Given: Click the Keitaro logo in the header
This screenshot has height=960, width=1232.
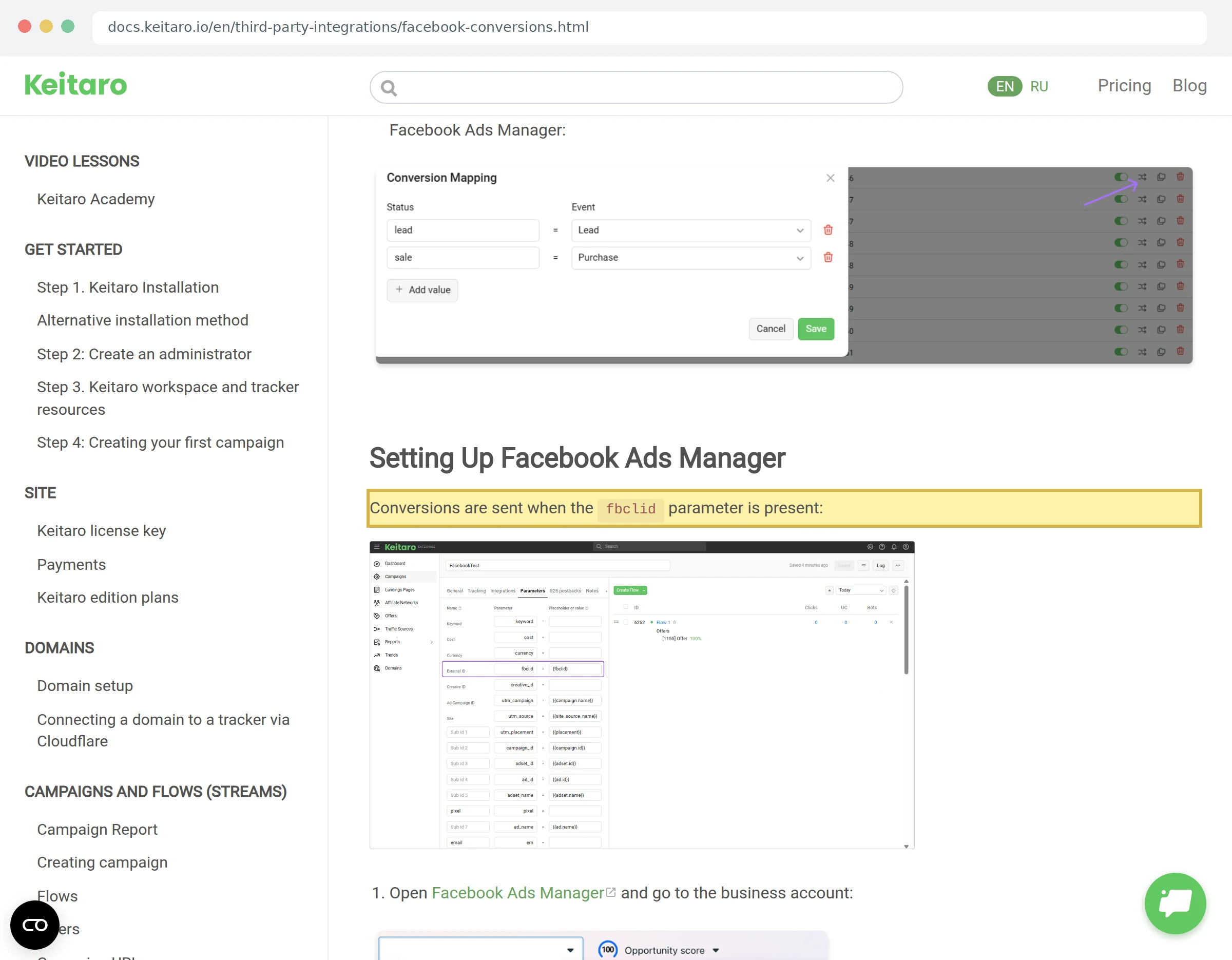Looking at the screenshot, I should pyautogui.click(x=75, y=85).
